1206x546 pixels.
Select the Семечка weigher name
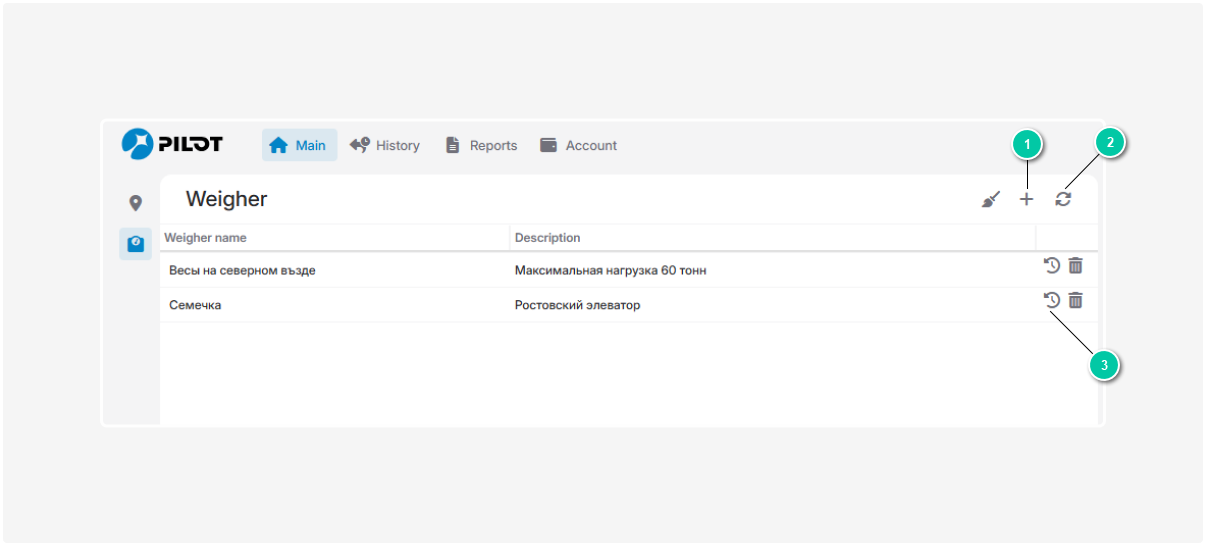195,305
